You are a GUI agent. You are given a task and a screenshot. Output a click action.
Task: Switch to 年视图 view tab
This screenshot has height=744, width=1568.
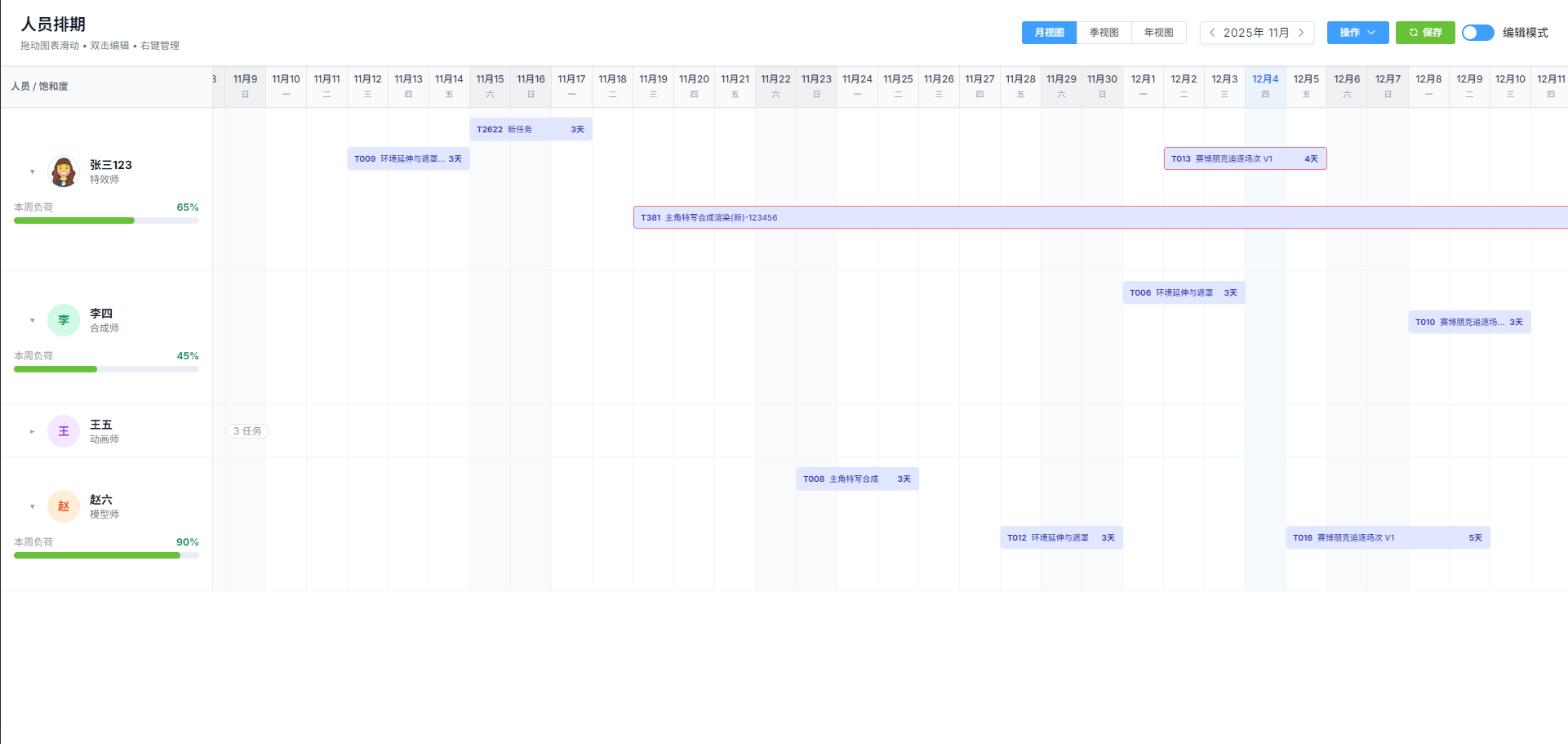tap(1157, 32)
